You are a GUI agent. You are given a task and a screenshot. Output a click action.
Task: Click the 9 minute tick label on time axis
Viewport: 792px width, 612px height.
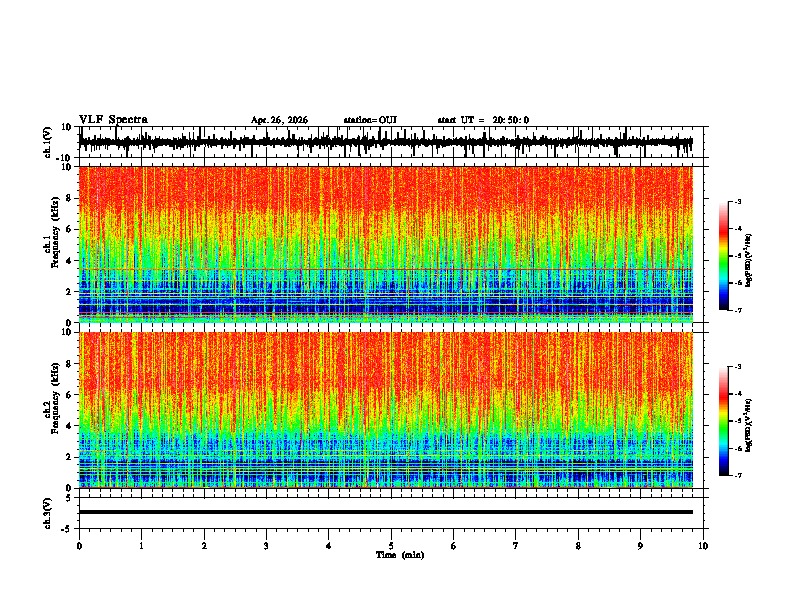tap(640, 546)
